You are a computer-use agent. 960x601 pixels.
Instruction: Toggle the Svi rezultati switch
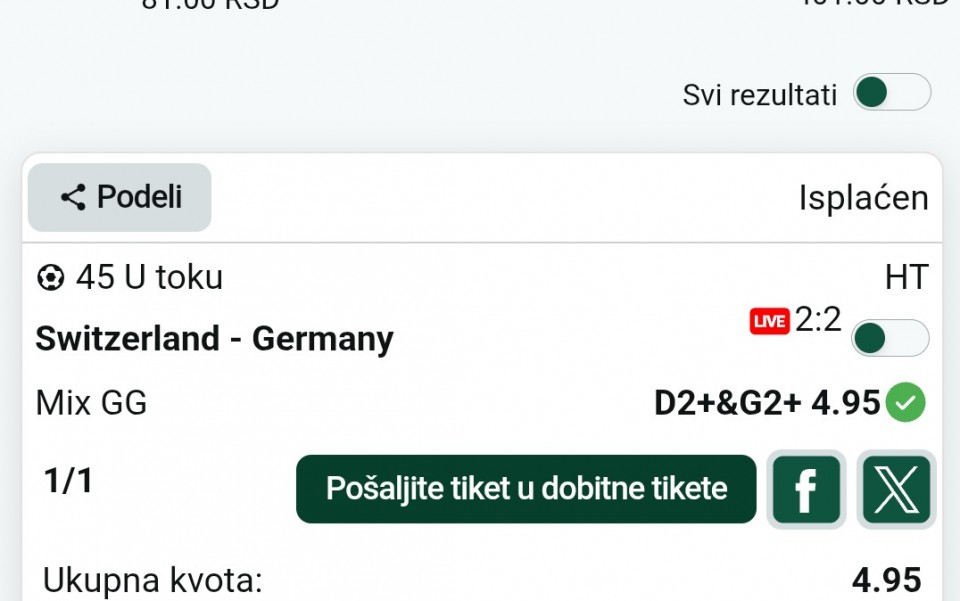click(x=891, y=93)
